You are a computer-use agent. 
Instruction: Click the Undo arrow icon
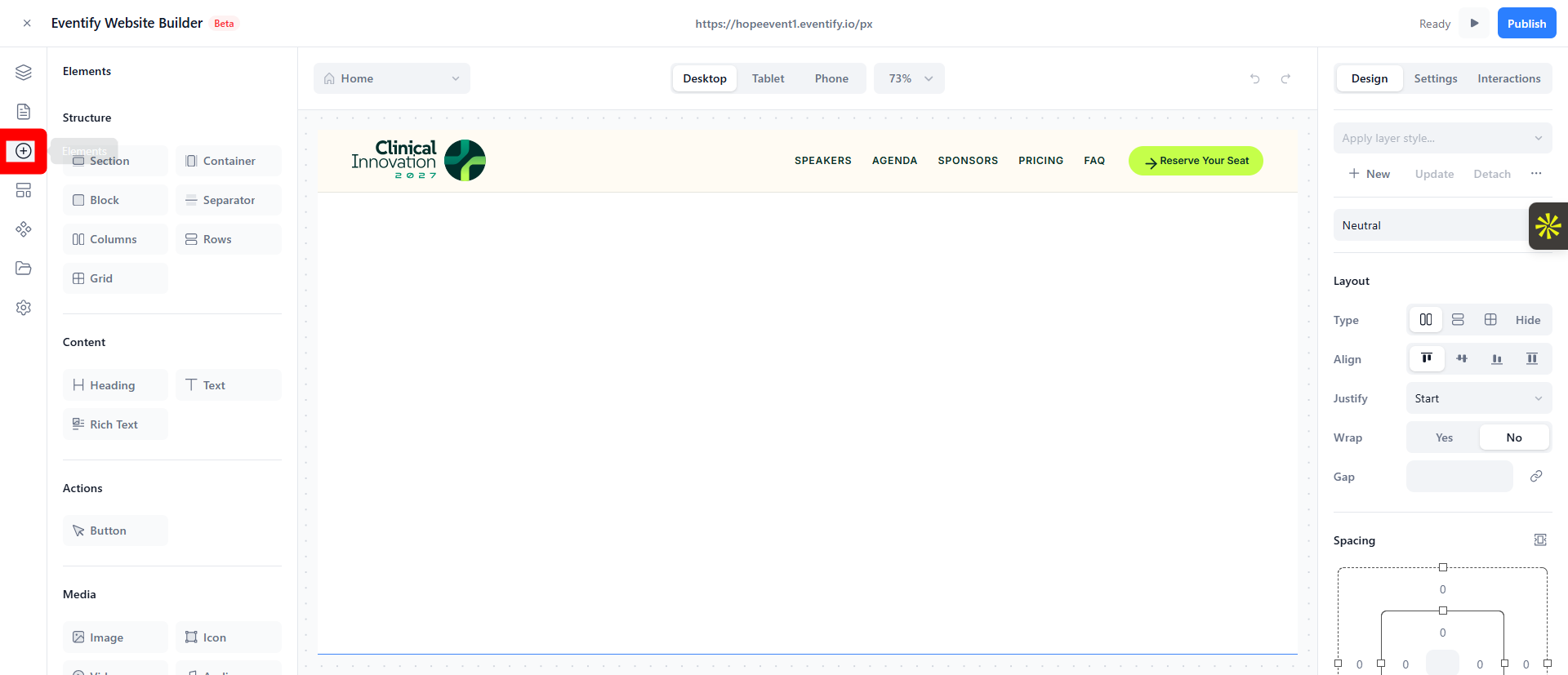[1255, 78]
